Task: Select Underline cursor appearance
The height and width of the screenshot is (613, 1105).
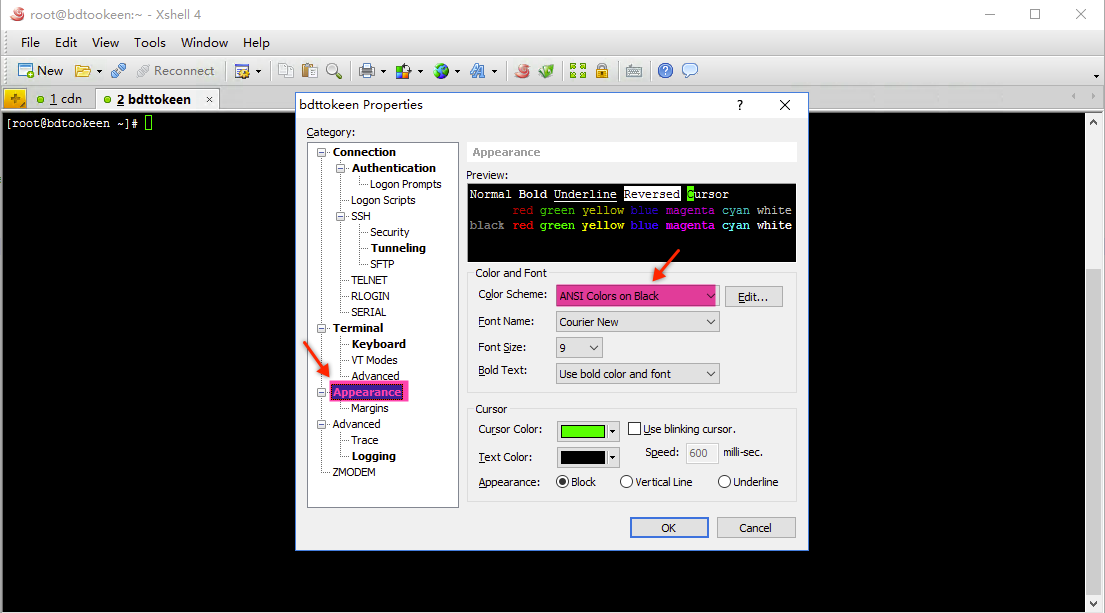Action: point(725,482)
